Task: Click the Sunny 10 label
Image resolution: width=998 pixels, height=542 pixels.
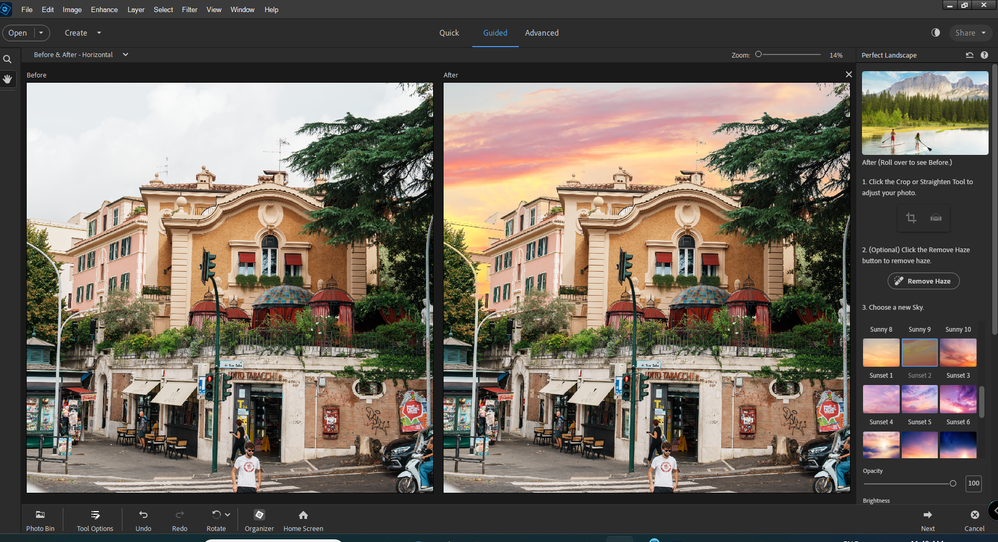Action: point(958,330)
